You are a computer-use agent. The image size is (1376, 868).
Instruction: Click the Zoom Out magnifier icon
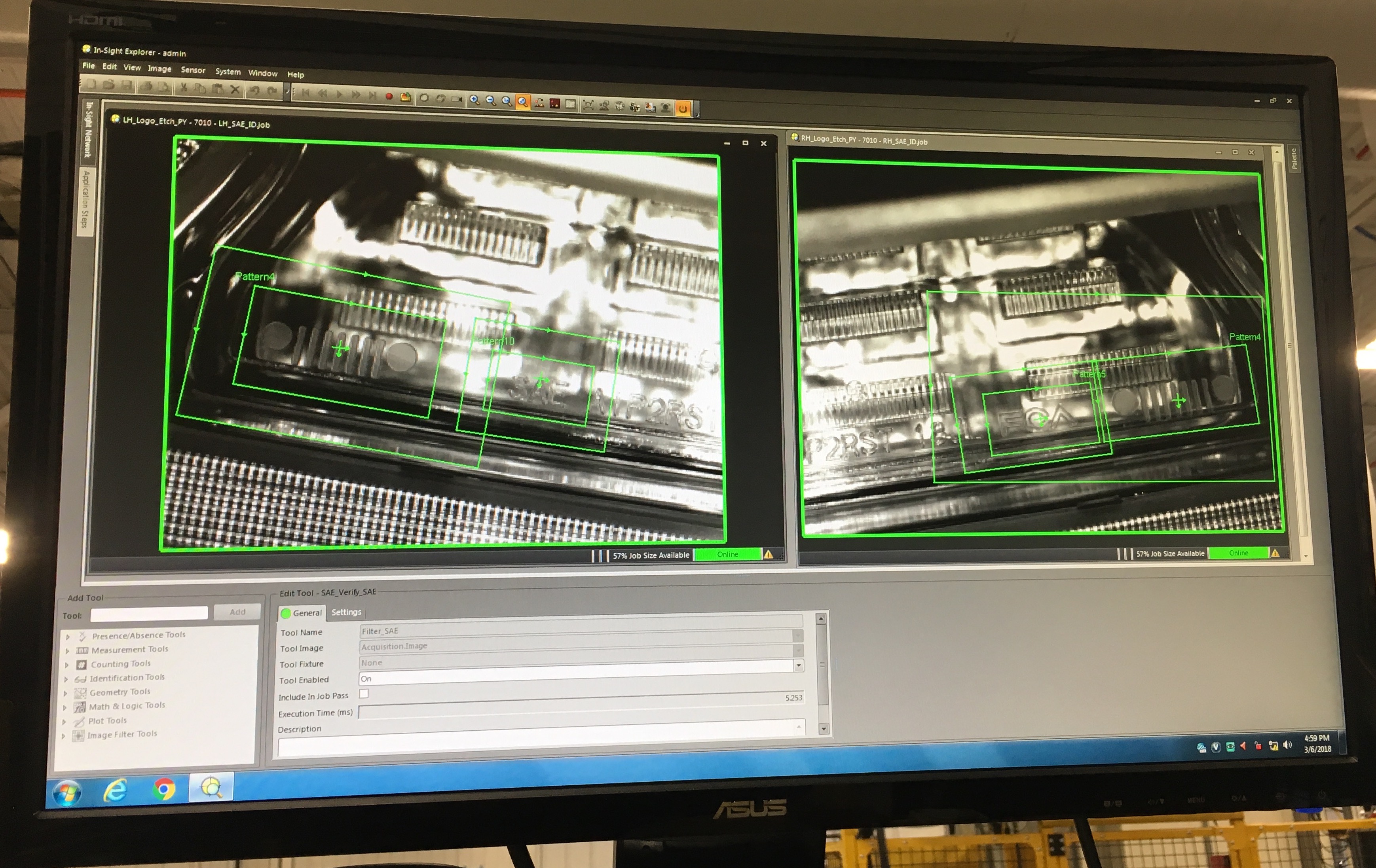pyautogui.click(x=490, y=100)
